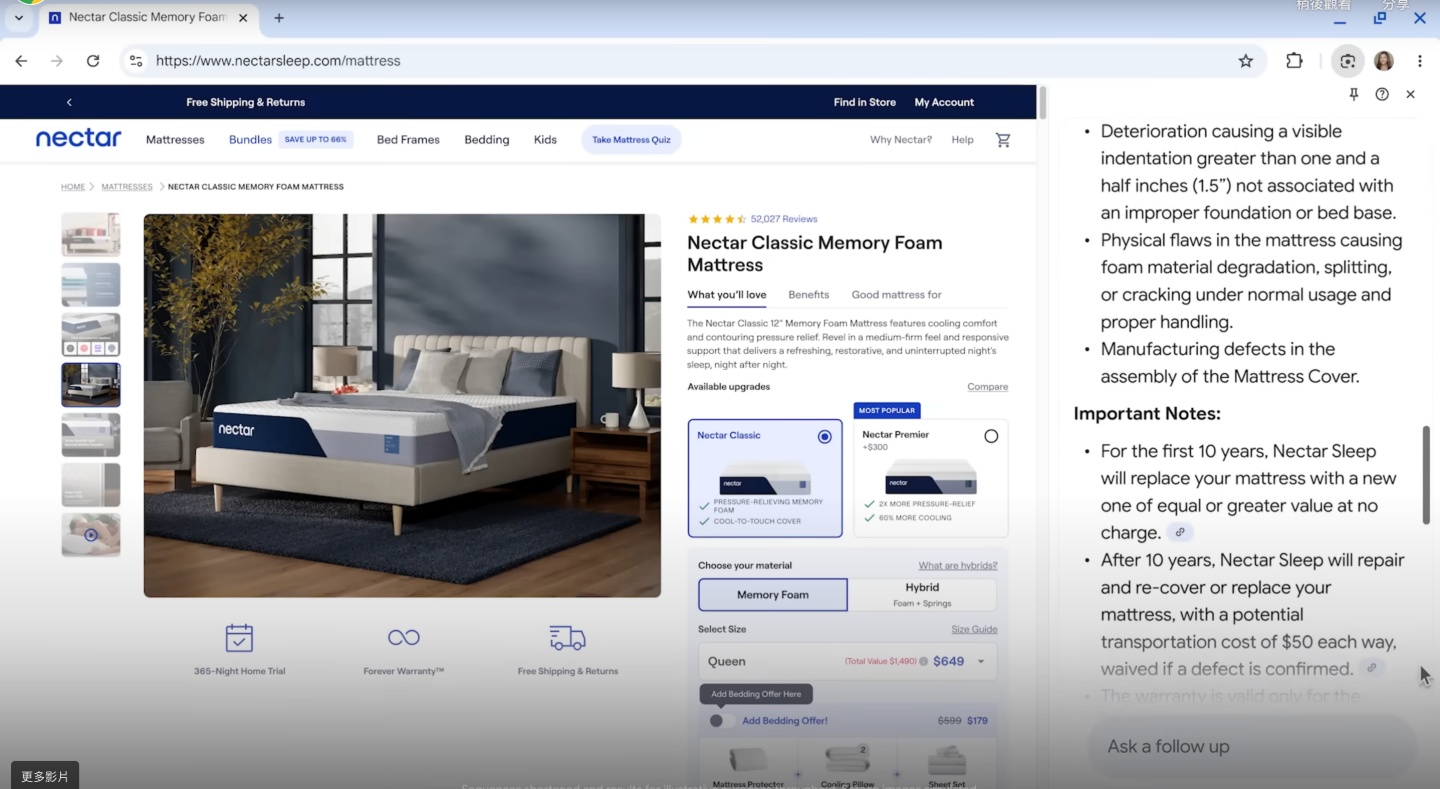Viewport: 1440px width, 789px height.
Task: Toggle the Add Bedding Offer switch
Action: 722,721
